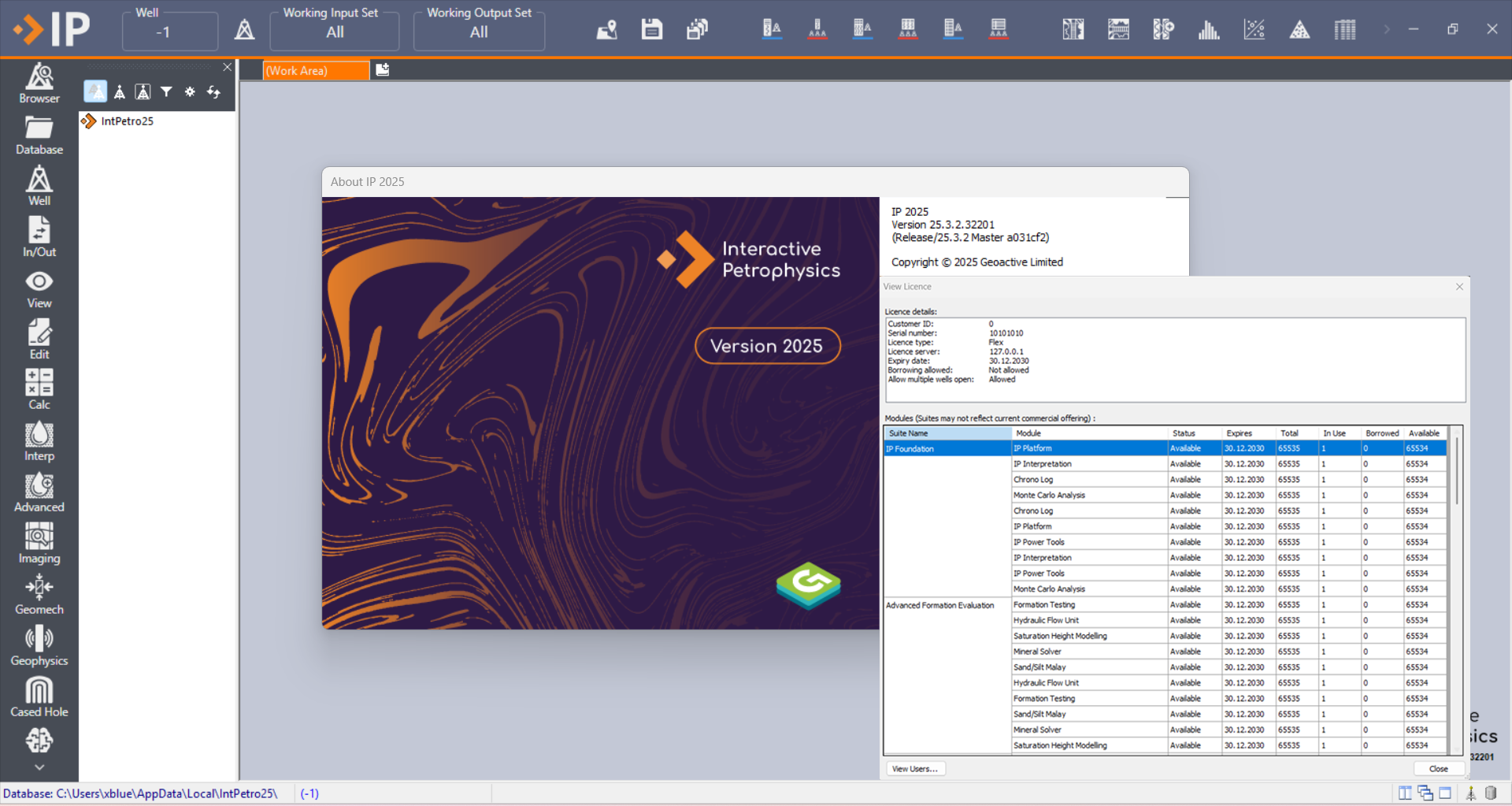Open the In/Out sidebar menu

(39, 237)
